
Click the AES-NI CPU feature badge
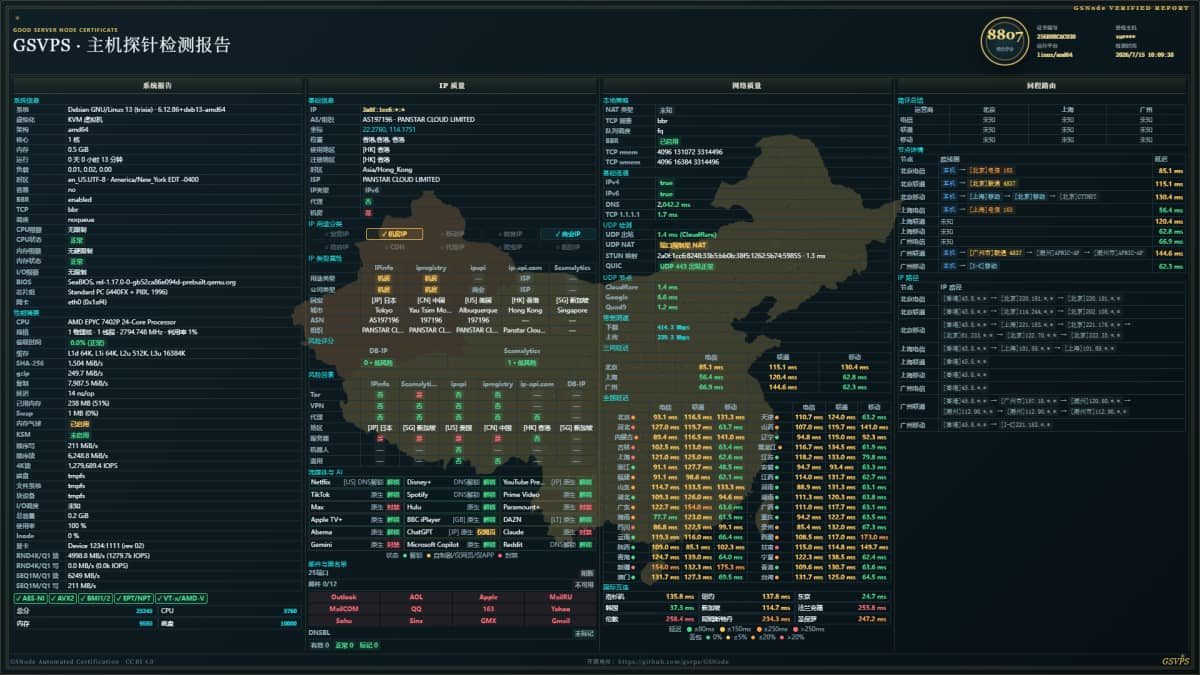(32, 598)
